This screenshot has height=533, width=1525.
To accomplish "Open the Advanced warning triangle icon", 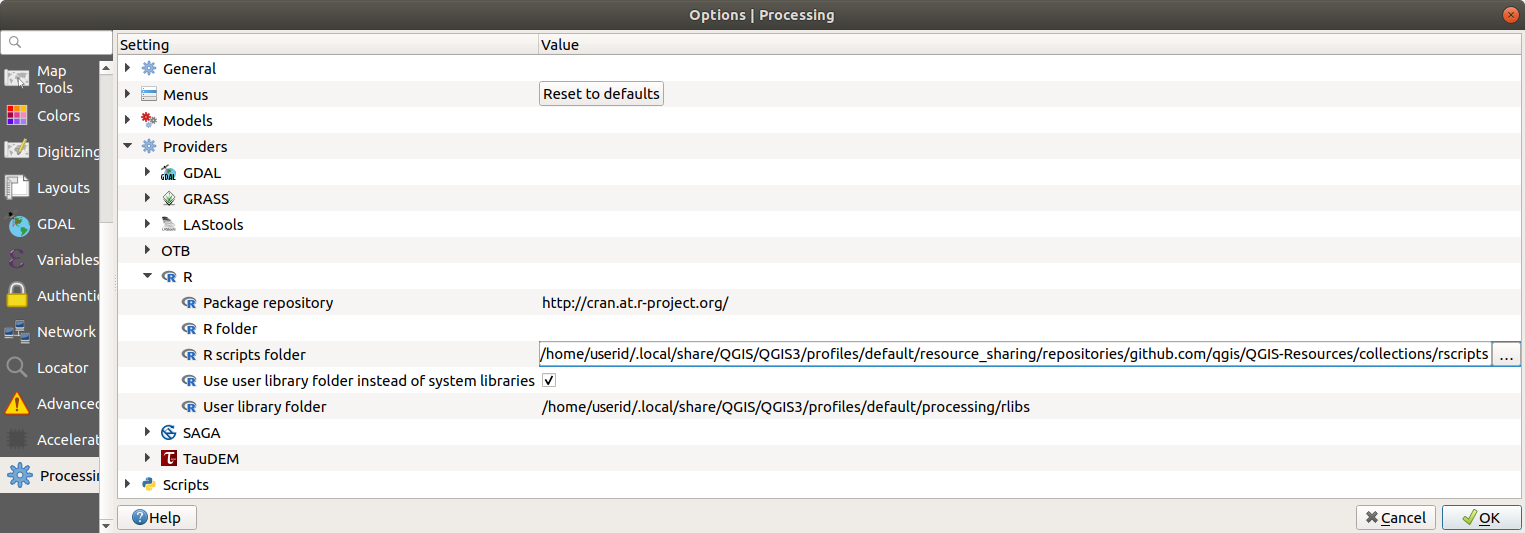I will (x=17, y=404).
